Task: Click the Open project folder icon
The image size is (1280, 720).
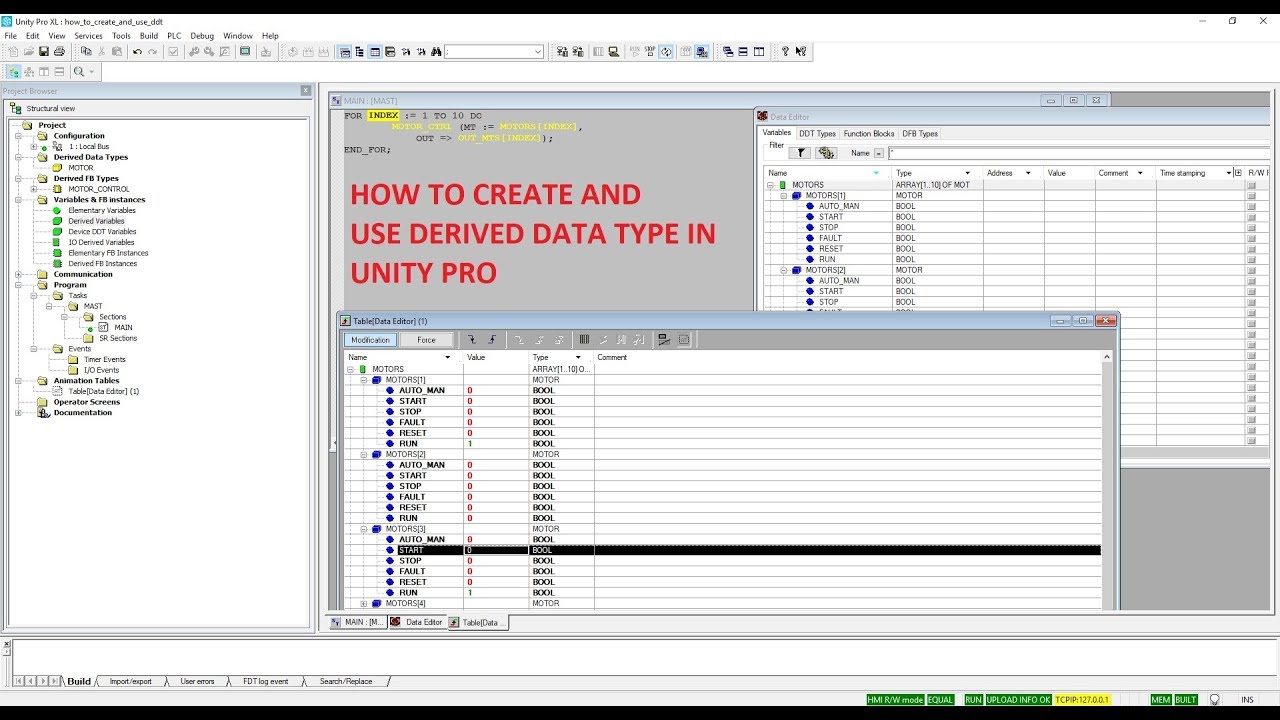Action: 29,52
